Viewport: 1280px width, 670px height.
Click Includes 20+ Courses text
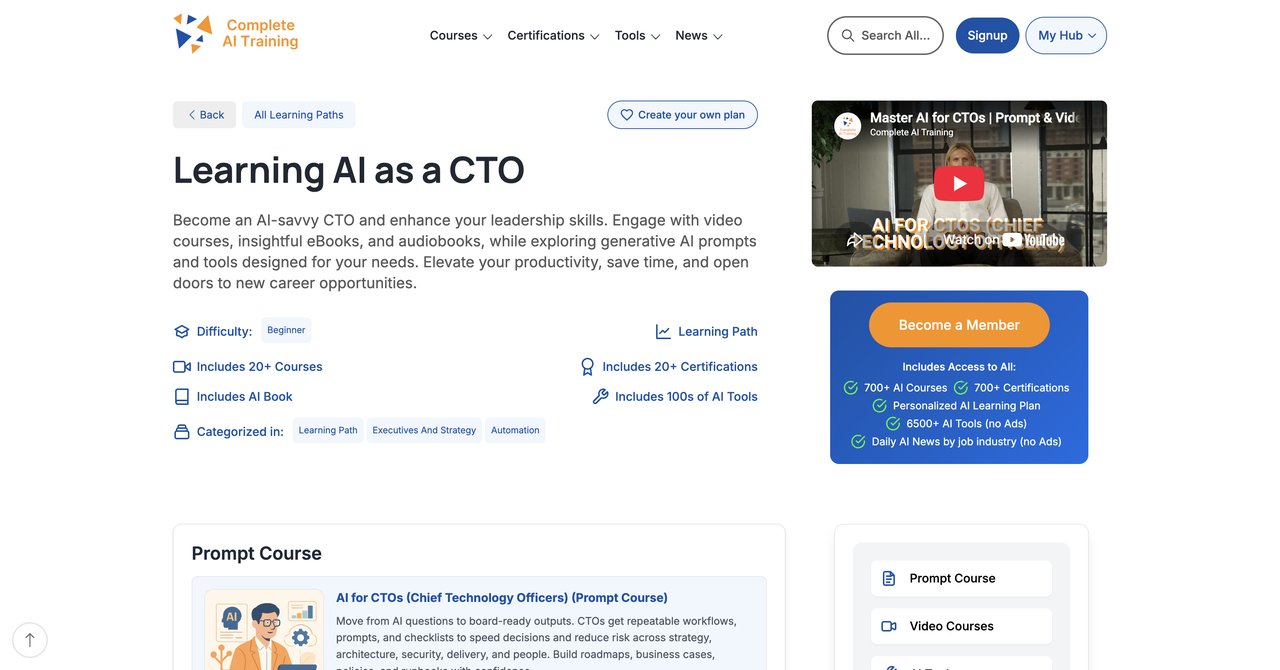click(259, 367)
